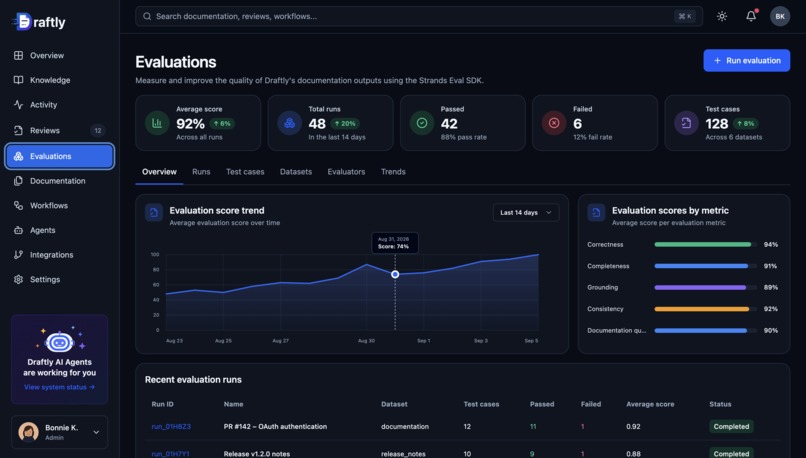806x458 pixels.
Task: Click the Workflows sidebar icon
Action: [19, 206]
